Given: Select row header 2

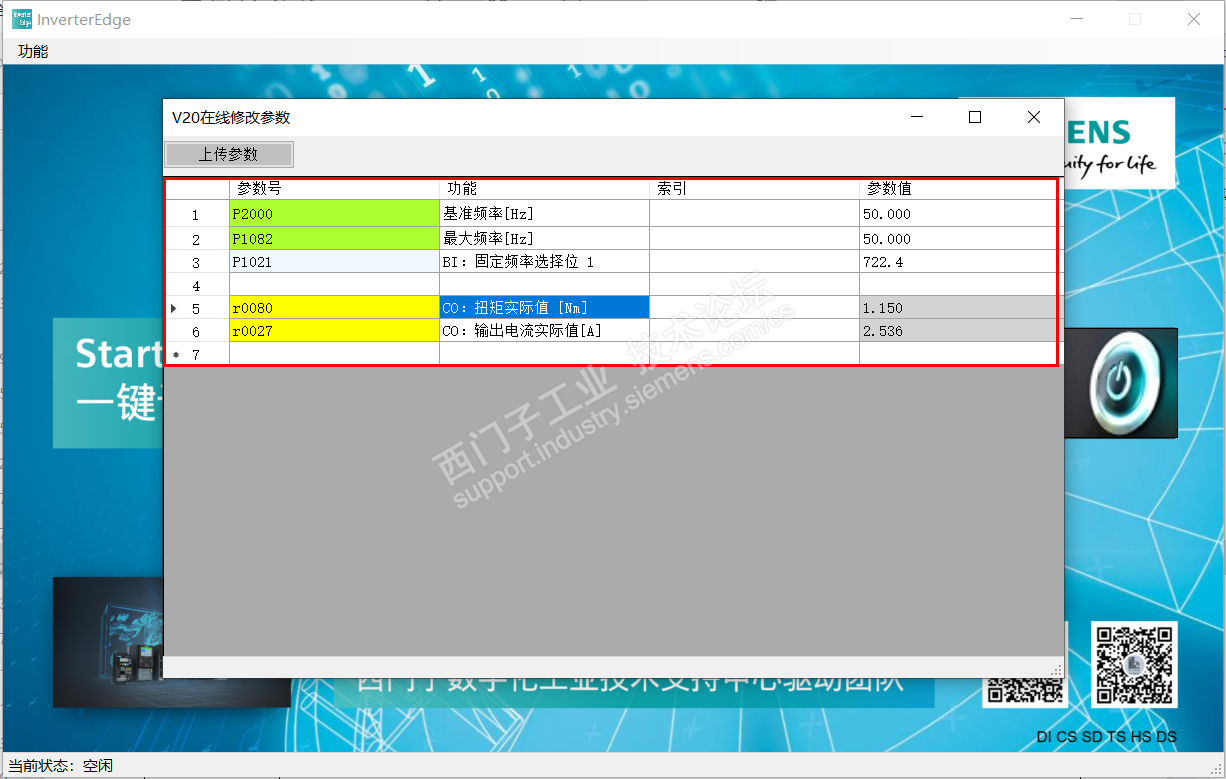Looking at the screenshot, I should click(x=197, y=239).
